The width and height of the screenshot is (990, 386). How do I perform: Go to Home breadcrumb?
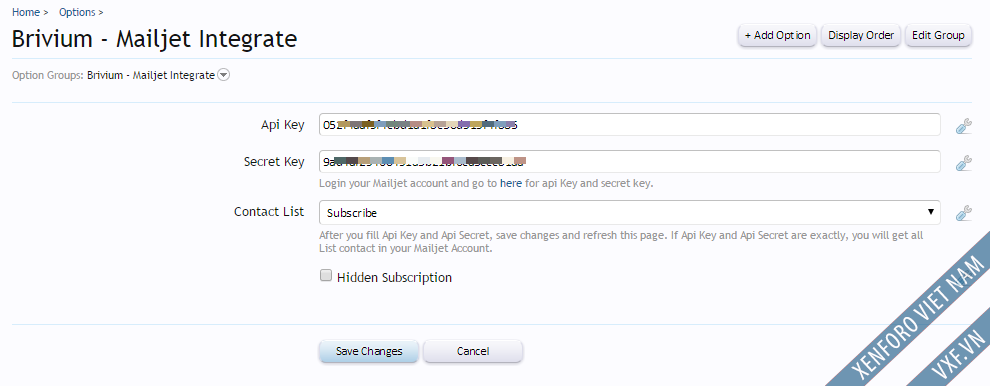point(25,12)
